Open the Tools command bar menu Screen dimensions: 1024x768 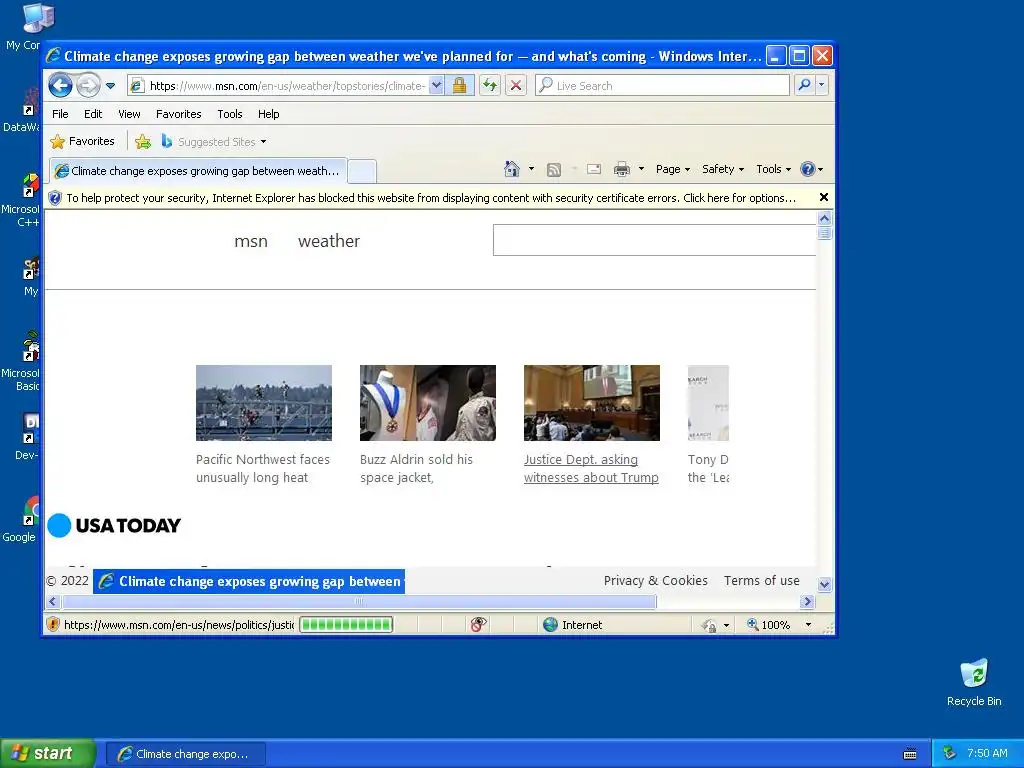point(773,169)
